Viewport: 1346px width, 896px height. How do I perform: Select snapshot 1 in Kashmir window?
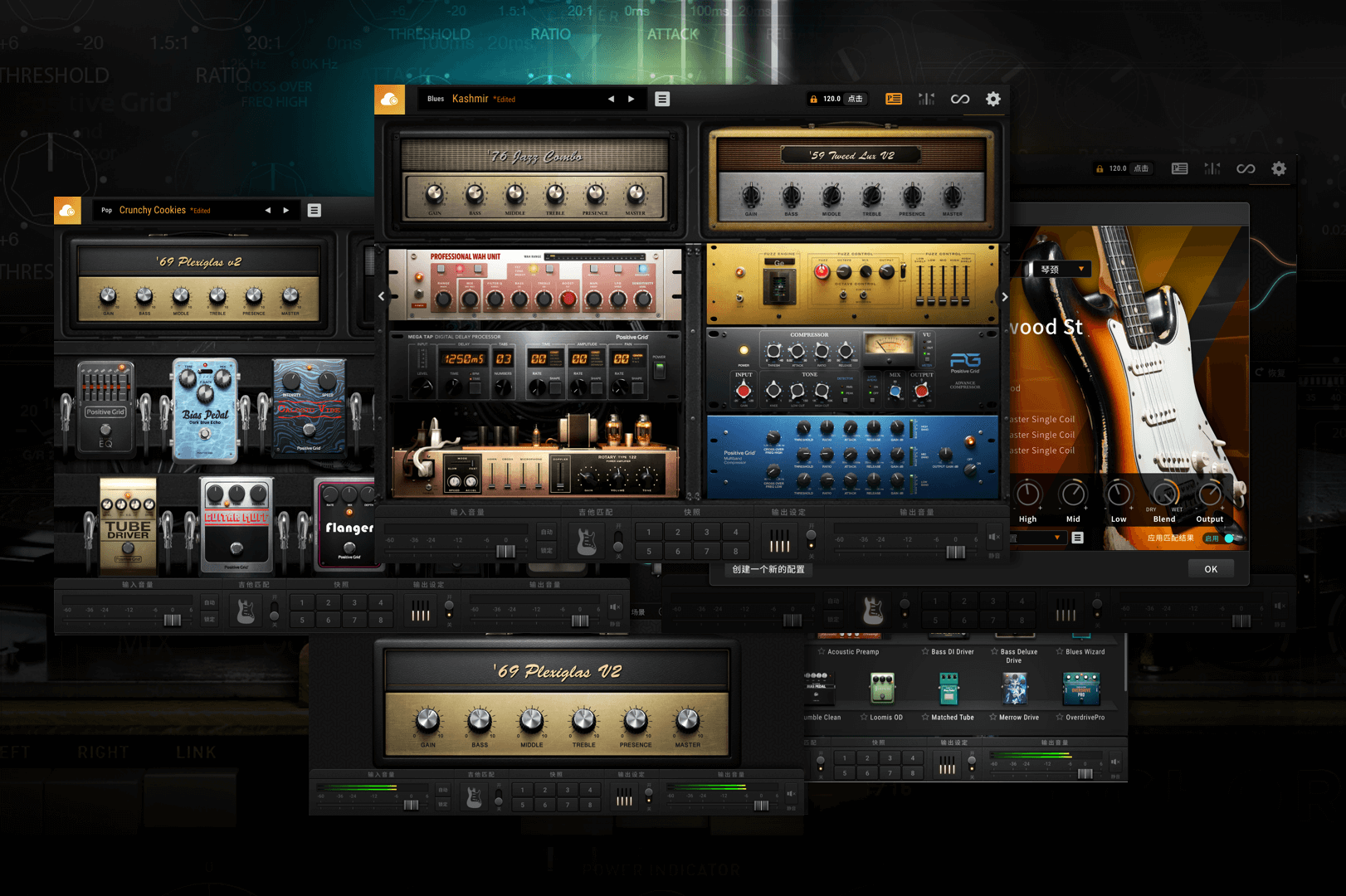click(x=649, y=532)
